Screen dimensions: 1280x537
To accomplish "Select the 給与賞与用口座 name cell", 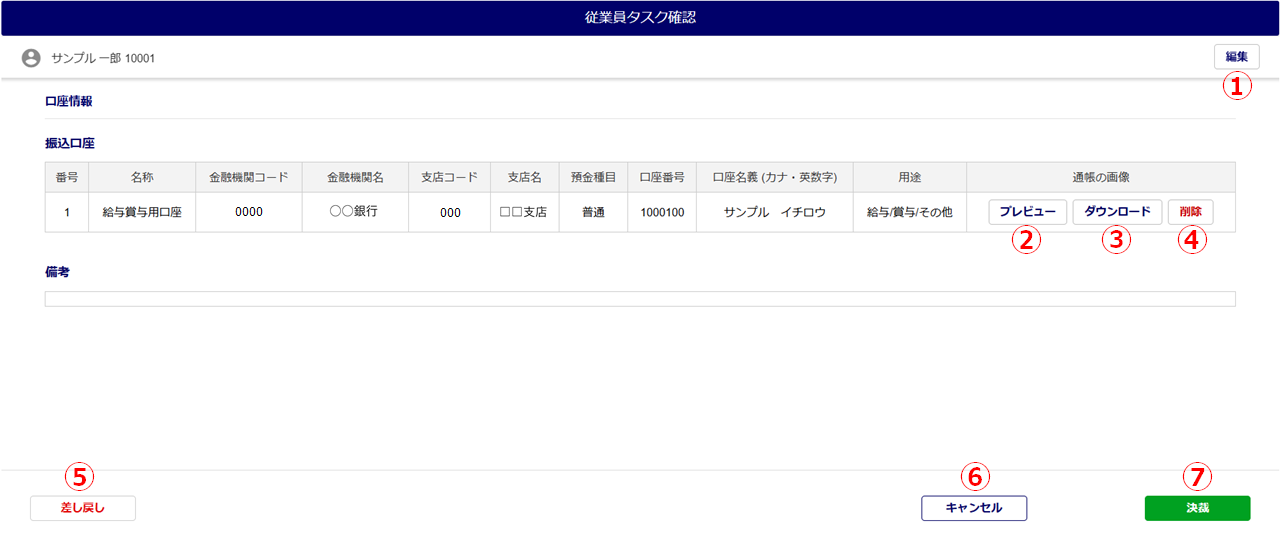I will (142, 212).
